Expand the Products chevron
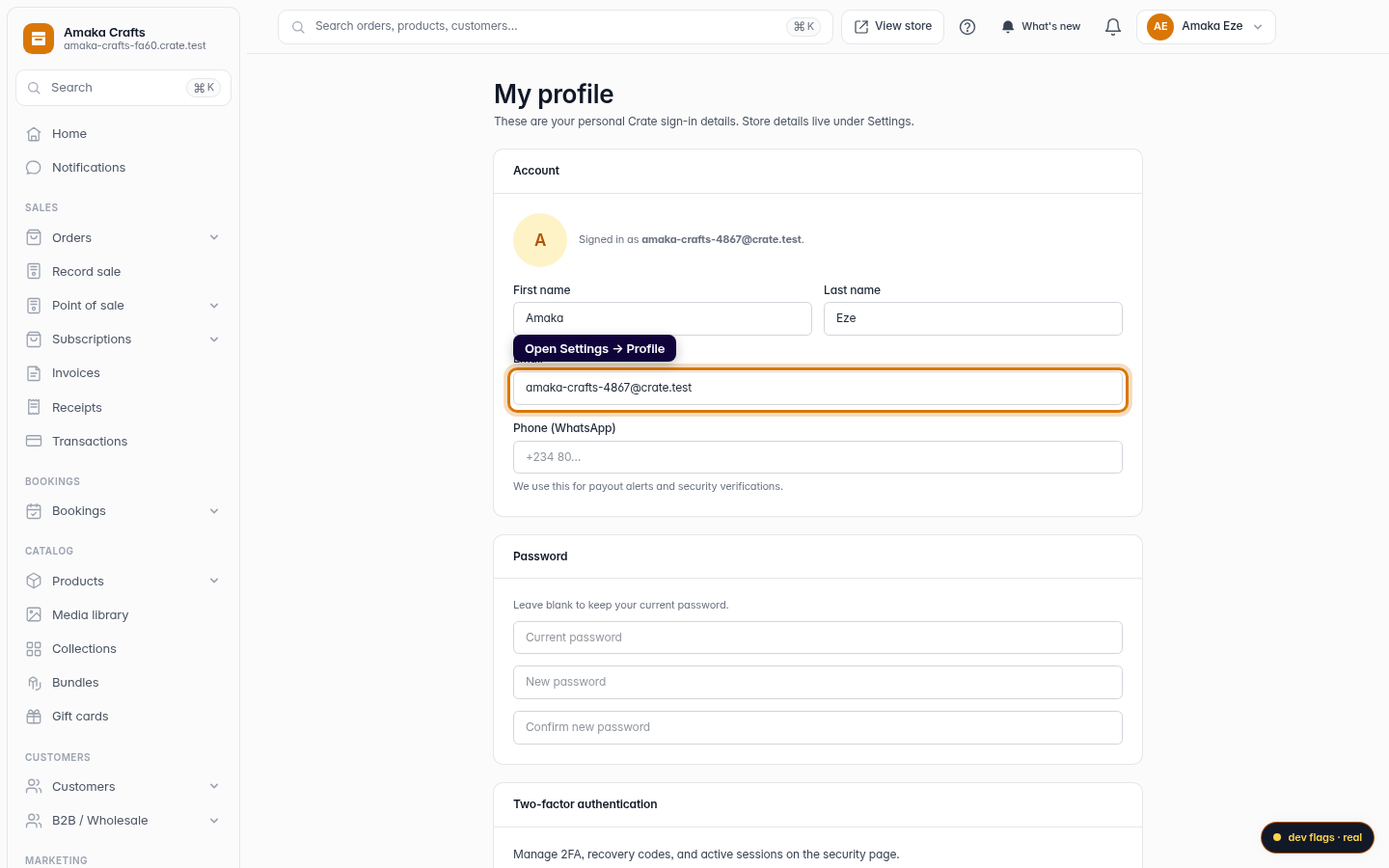Viewport: 1389px width, 868px height. (x=214, y=582)
